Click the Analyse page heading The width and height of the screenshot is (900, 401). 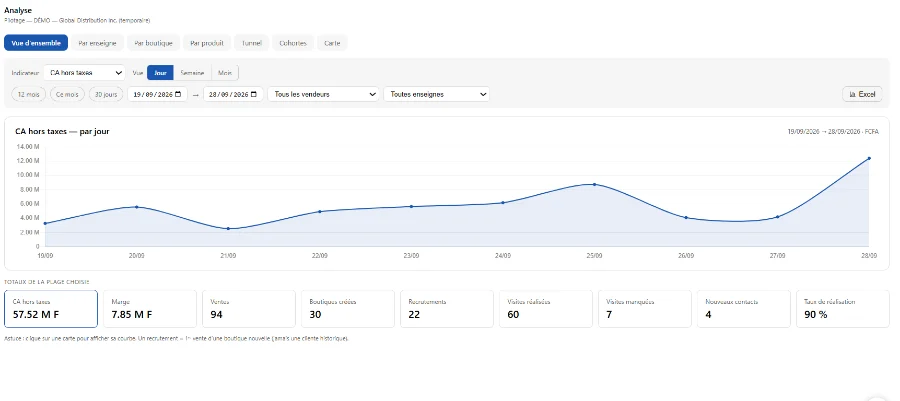(18, 10)
